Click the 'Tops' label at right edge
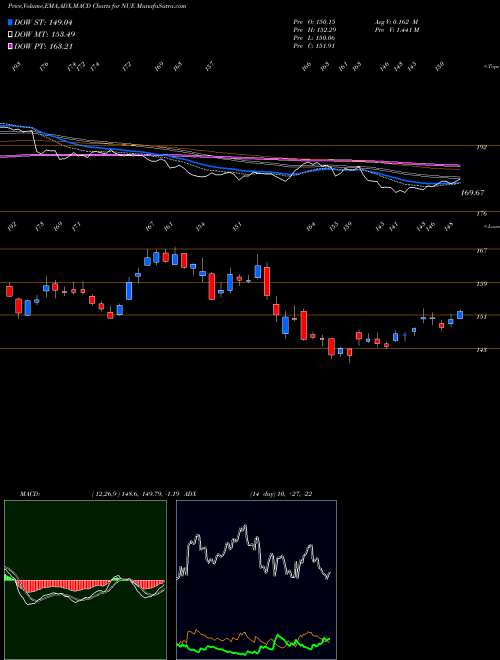500x660 pixels. coord(491,66)
